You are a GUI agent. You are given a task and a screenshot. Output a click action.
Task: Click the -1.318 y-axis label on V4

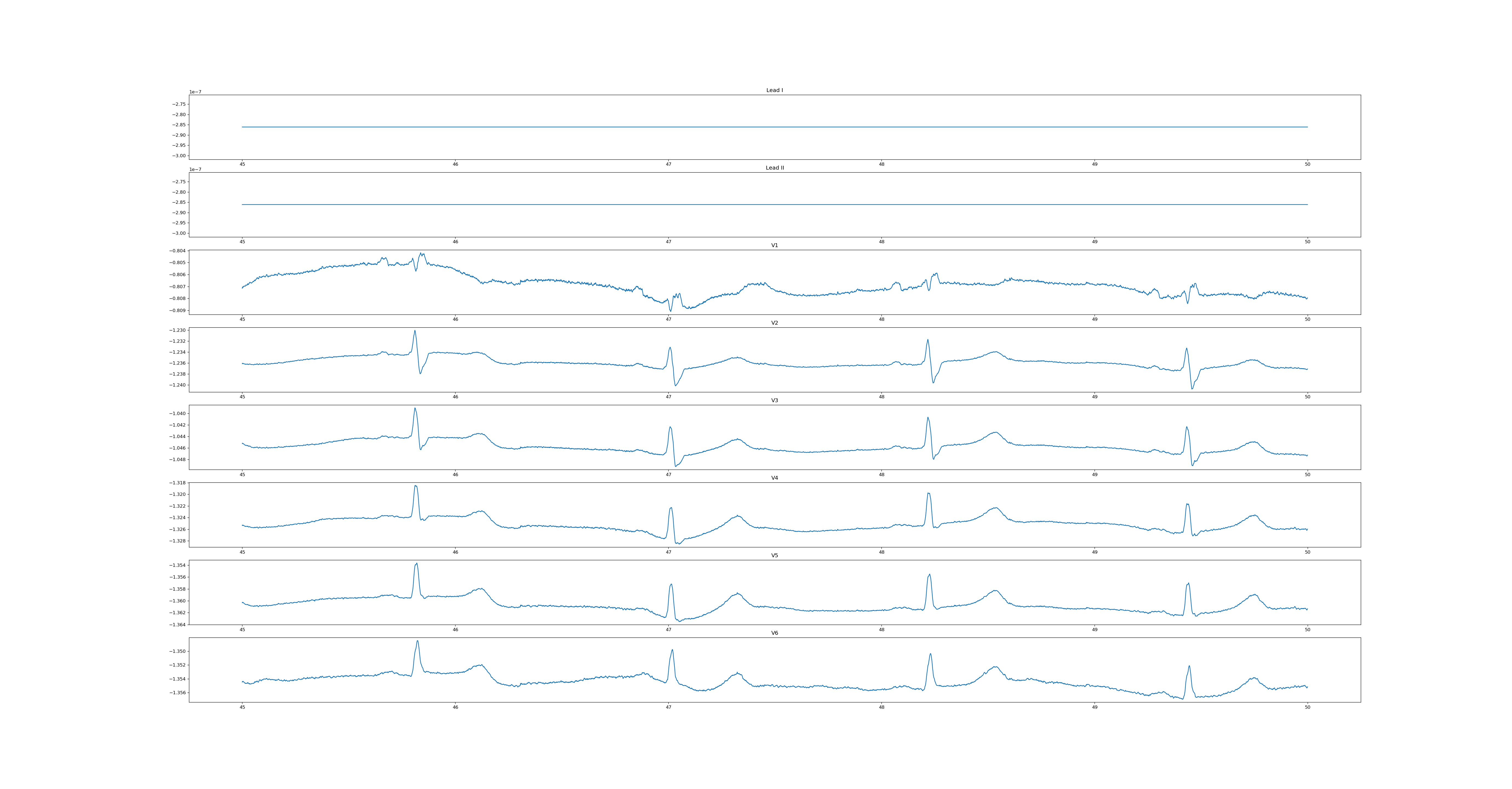(x=177, y=483)
